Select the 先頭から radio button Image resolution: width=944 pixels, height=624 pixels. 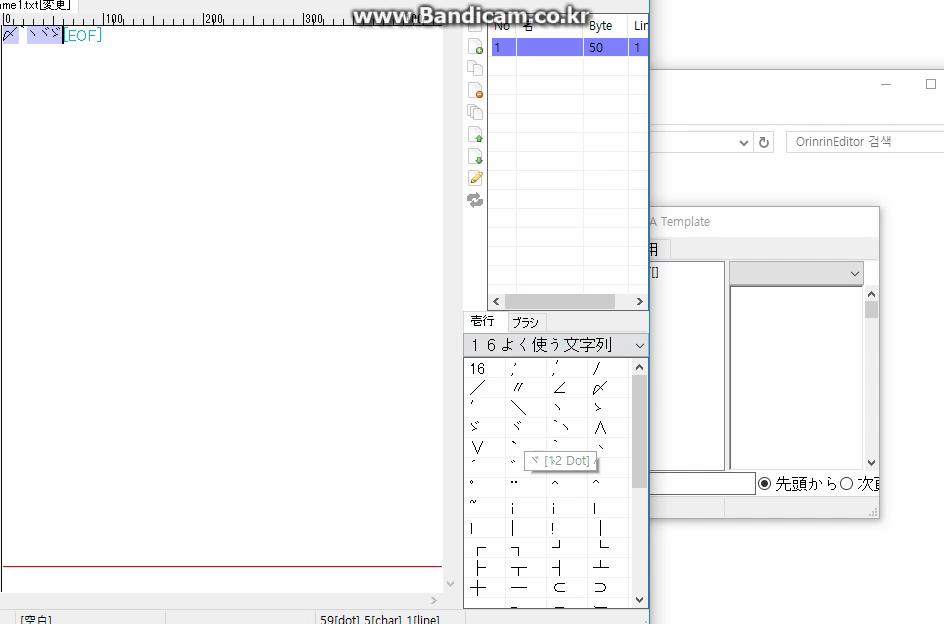click(x=765, y=484)
